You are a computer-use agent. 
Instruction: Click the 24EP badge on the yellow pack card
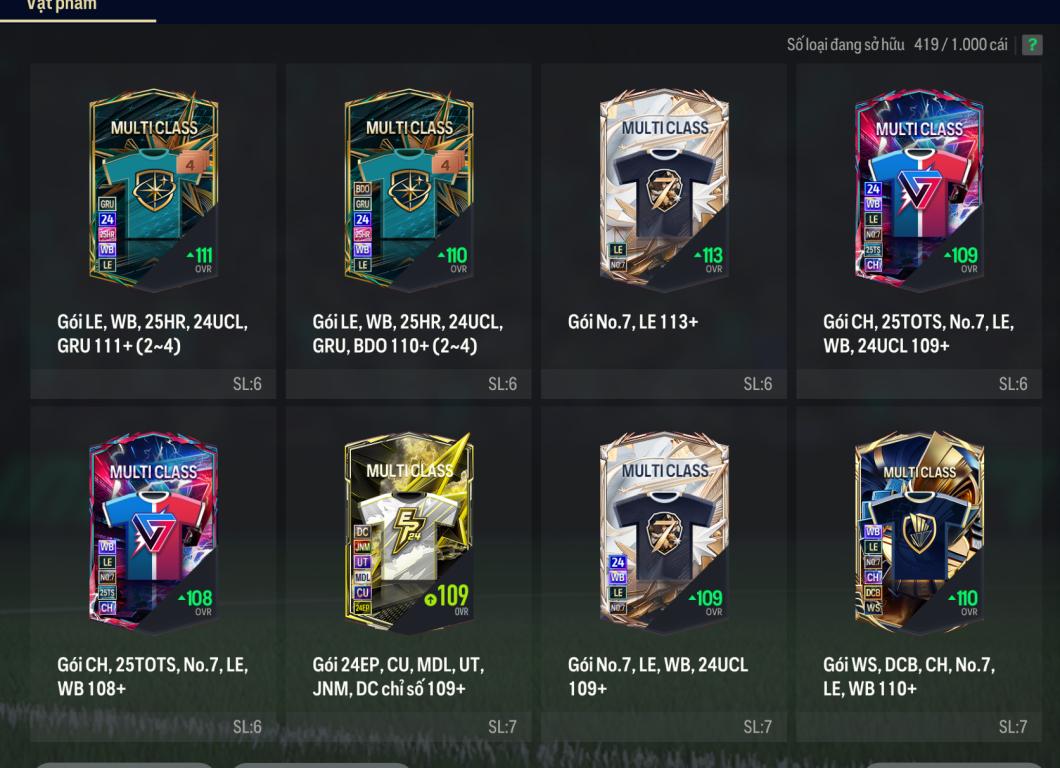coord(362,608)
